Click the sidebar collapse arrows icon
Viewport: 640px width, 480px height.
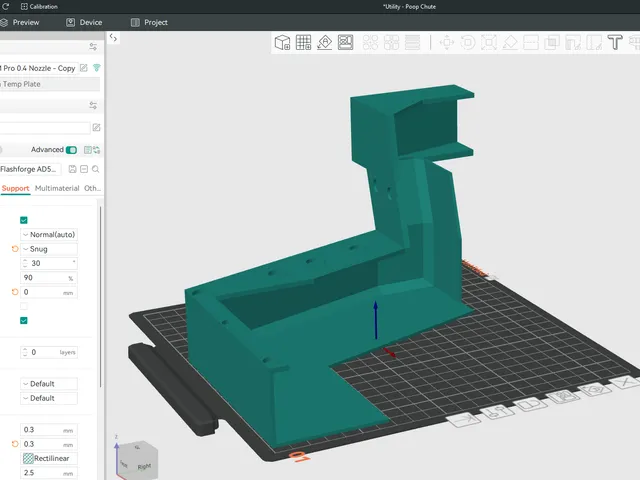coord(113,38)
